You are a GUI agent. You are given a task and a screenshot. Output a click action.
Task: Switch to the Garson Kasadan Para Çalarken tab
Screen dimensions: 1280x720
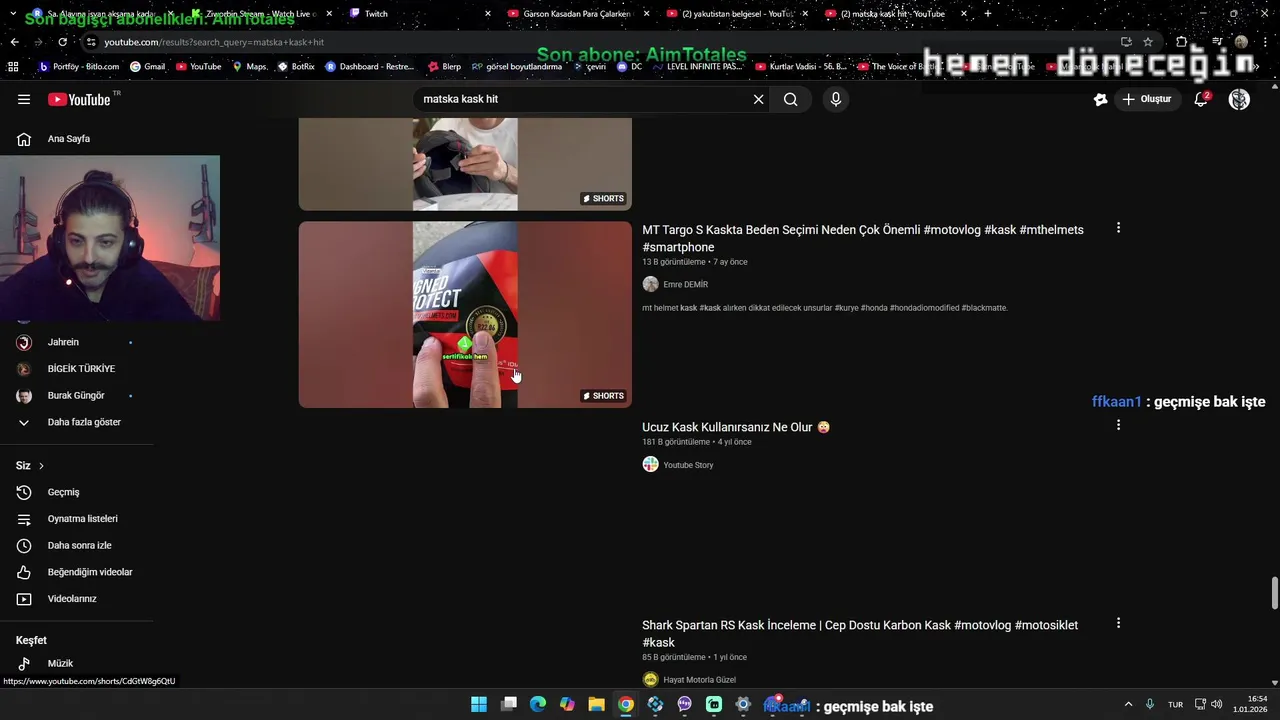point(578,14)
